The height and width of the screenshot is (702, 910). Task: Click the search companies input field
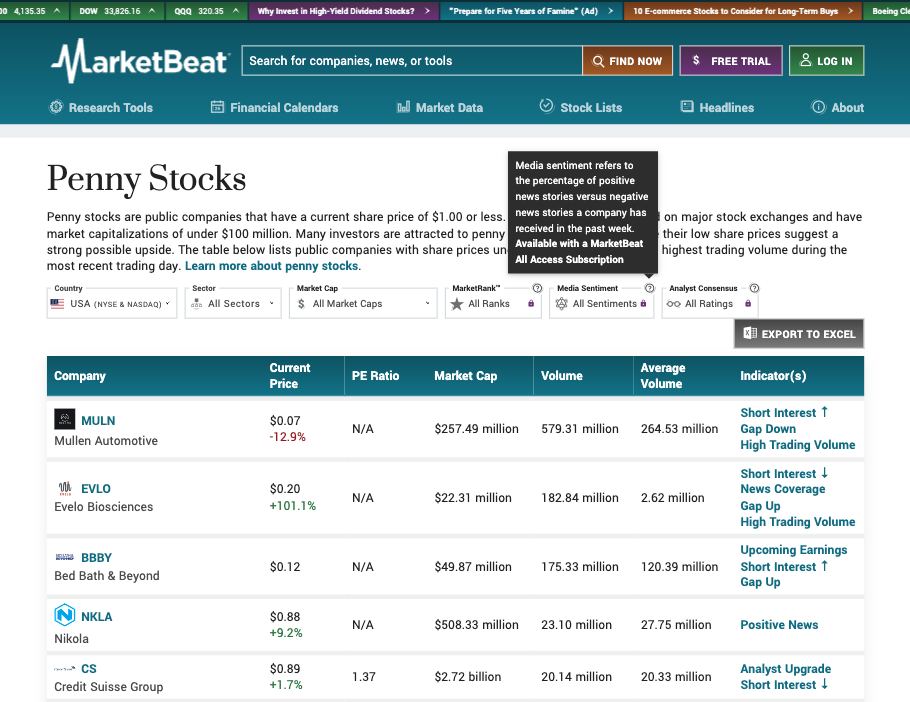tap(411, 61)
